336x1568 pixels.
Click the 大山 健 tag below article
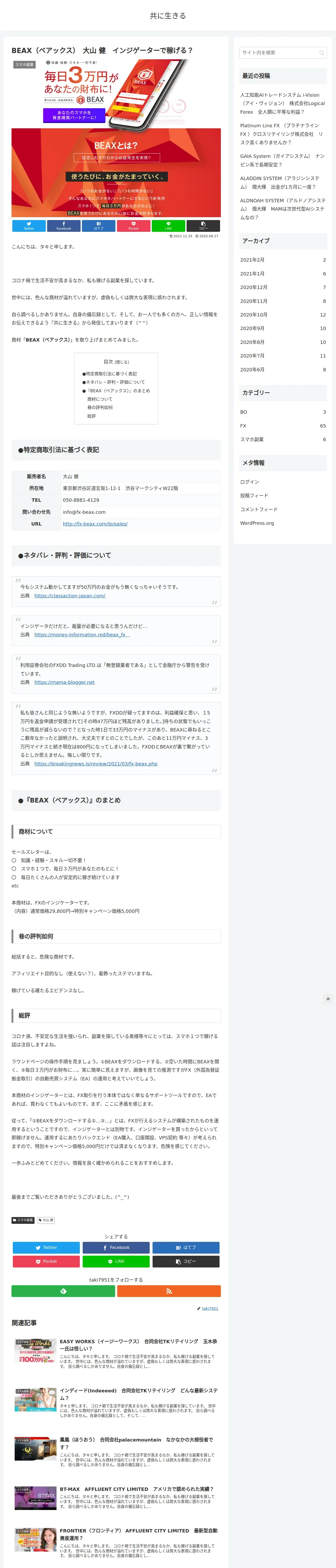coord(46,1220)
